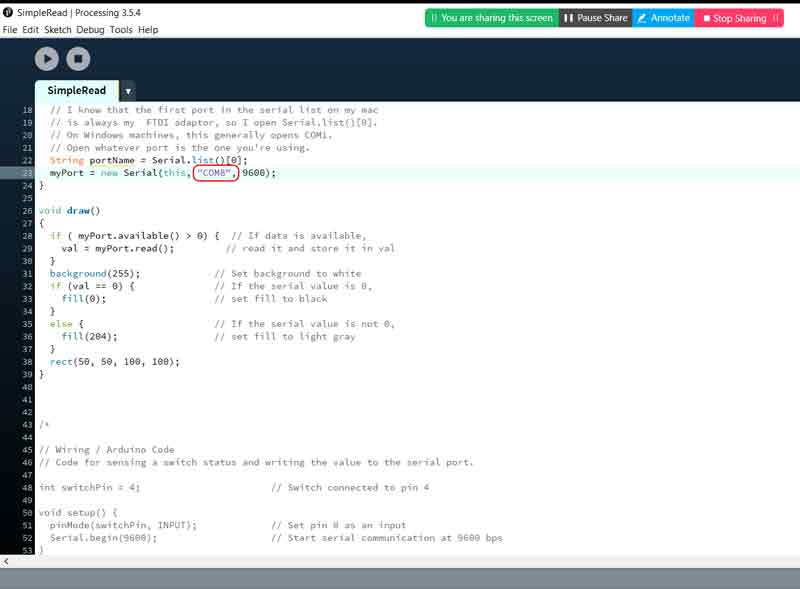
Task: Click Stop Sharing button
Action: coord(739,18)
